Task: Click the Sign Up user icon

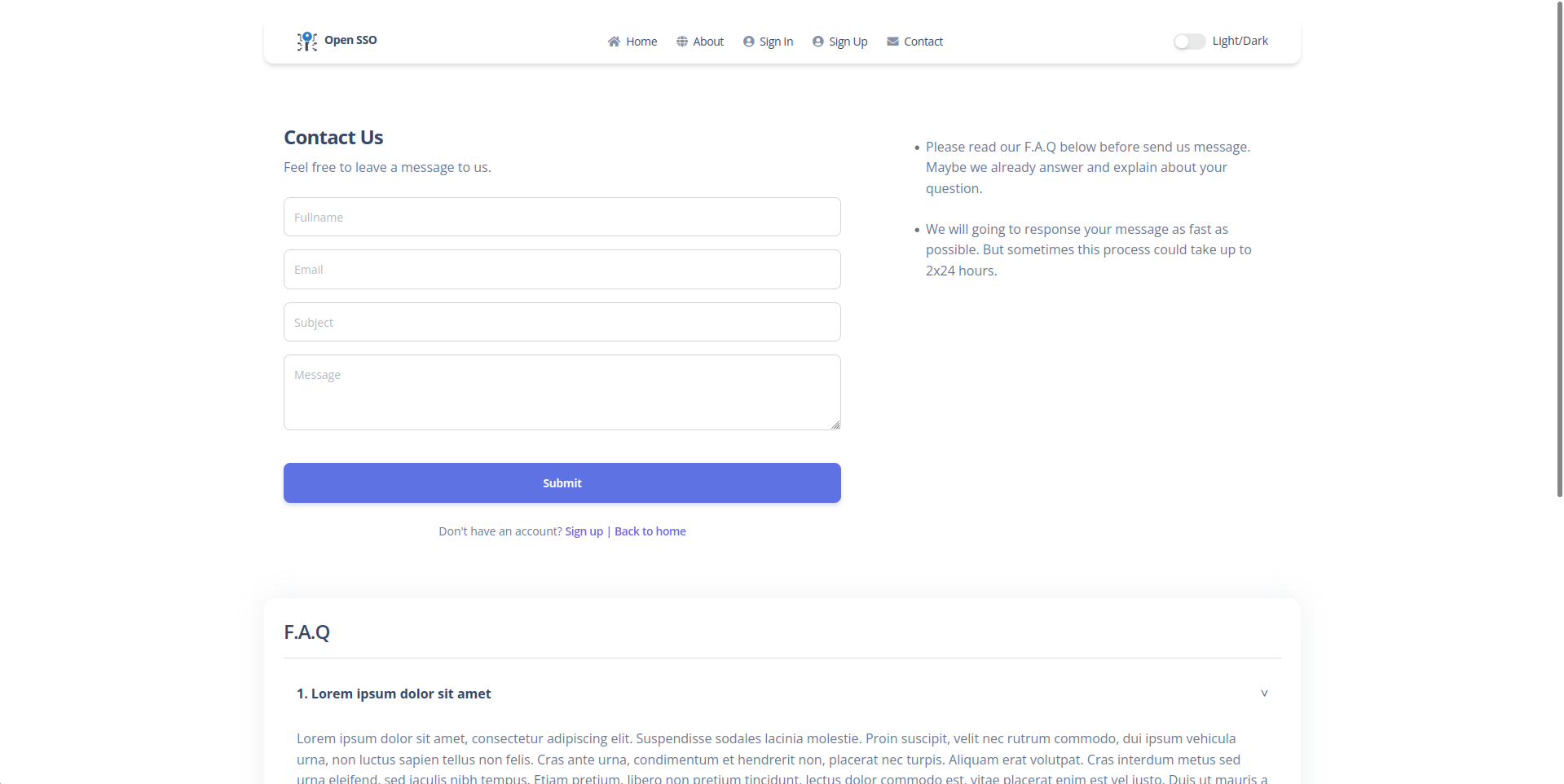Action: [817, 42]
